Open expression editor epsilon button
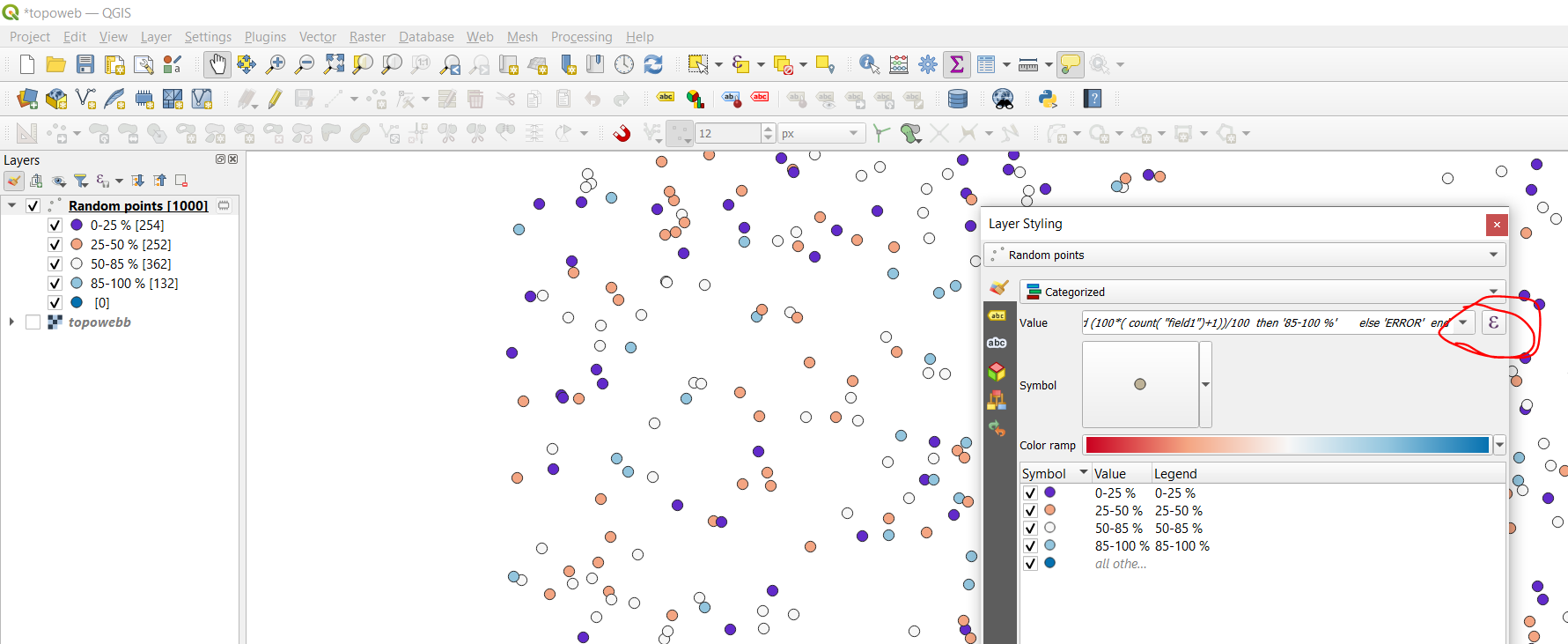This screenshot has width=1568, height=644. pos(1493,322)
